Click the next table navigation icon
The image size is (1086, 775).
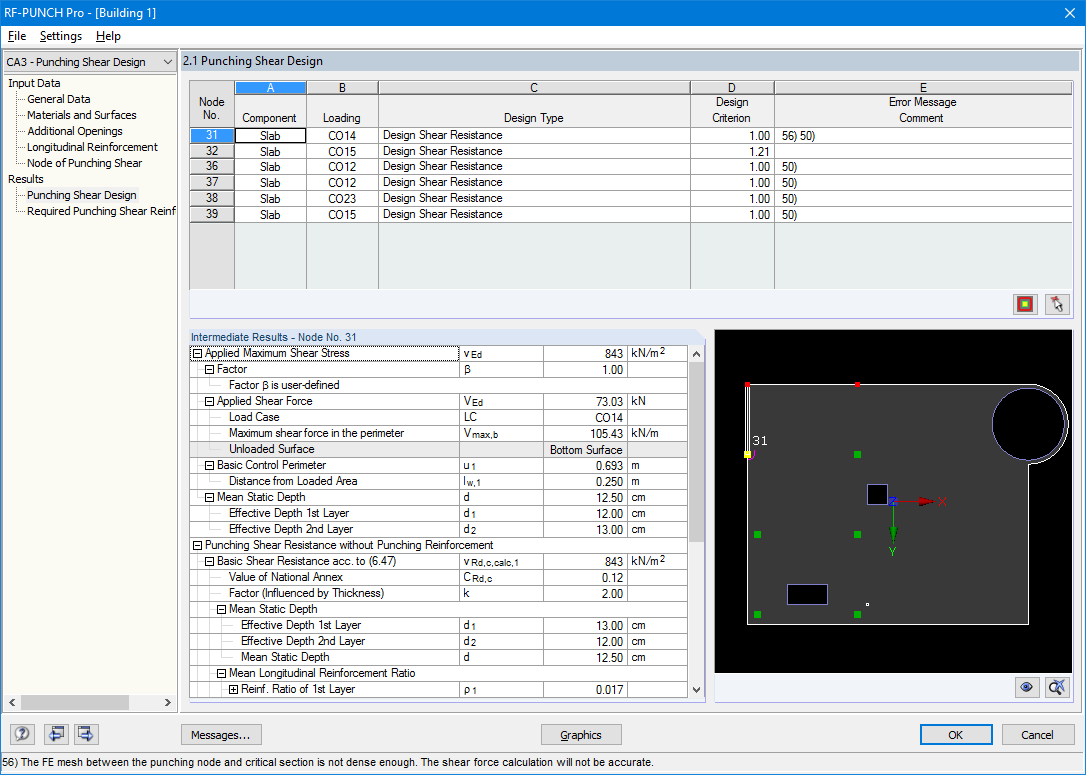click(x=85, y=734)
